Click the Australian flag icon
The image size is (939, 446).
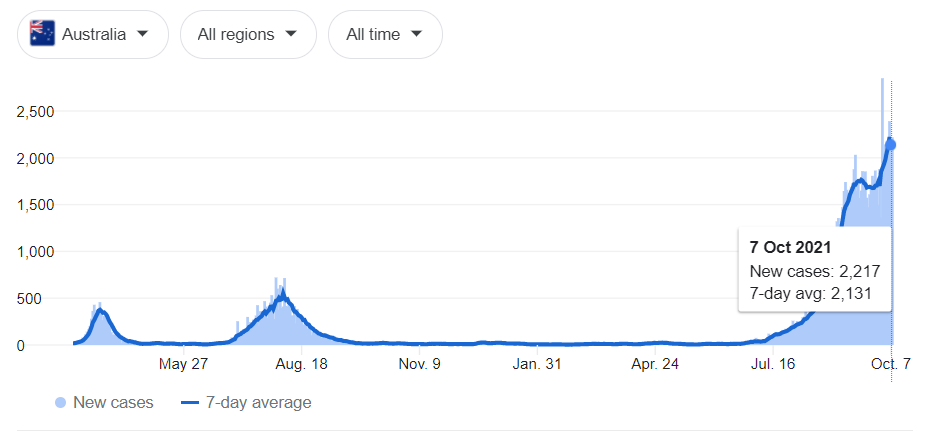pyautogui.click(x=43, y=34)
